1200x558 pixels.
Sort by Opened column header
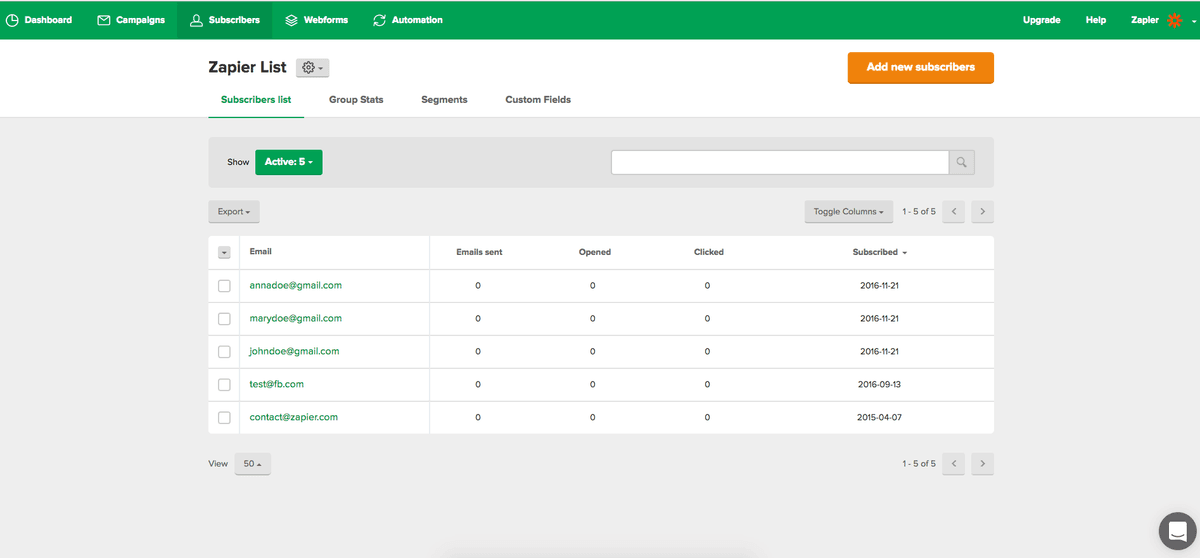coord(594,252)
